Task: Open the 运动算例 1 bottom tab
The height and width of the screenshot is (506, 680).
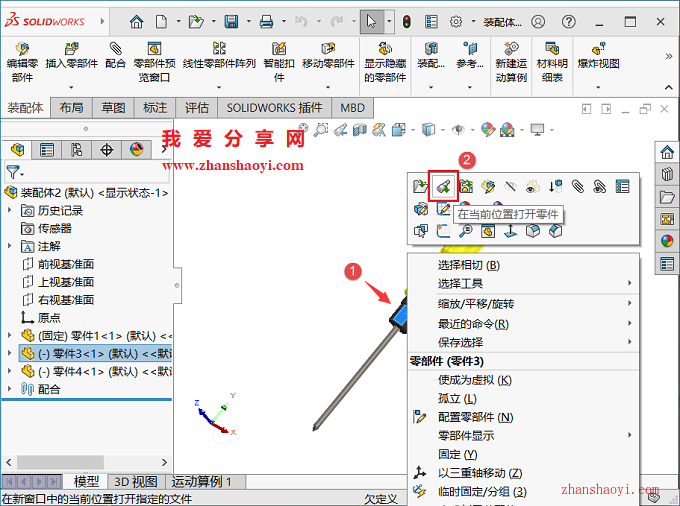Action: tap(202, 481)
